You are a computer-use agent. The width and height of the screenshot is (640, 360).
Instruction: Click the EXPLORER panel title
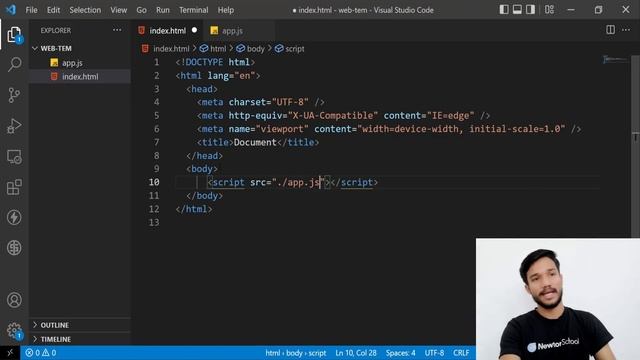pyautogui.click(x=56, y=30)
